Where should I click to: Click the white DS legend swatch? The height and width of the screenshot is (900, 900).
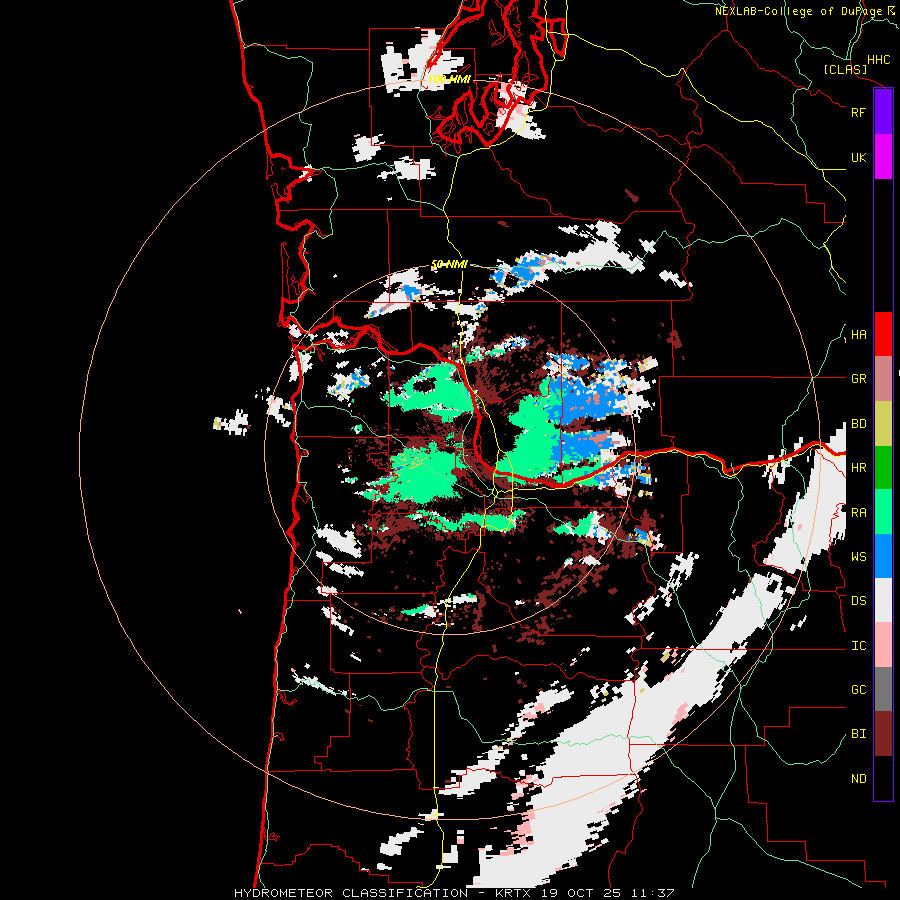click(883, 600)
